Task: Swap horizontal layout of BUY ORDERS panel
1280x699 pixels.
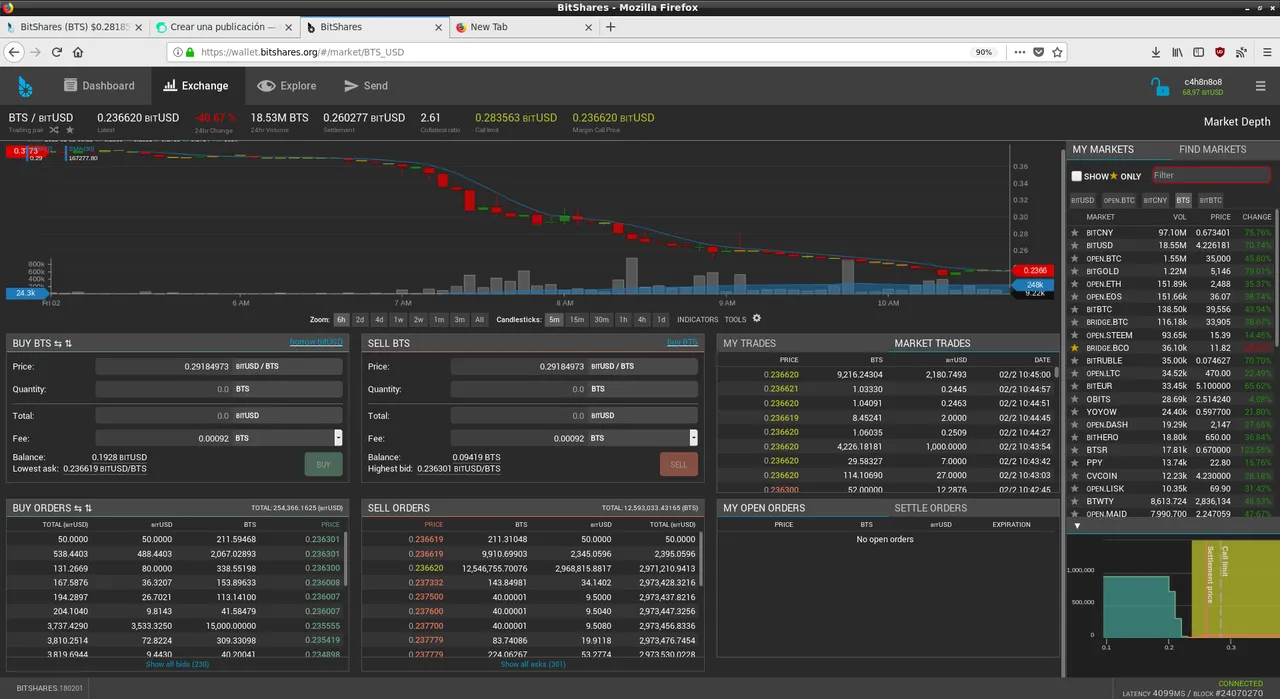Action: [78, 508]
